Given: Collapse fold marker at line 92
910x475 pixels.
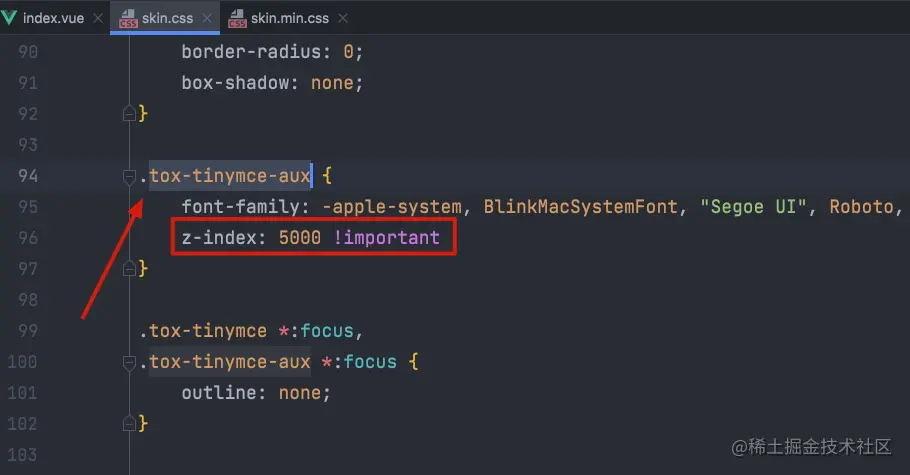Looking at the screenshot, I should tap(129, 113).
